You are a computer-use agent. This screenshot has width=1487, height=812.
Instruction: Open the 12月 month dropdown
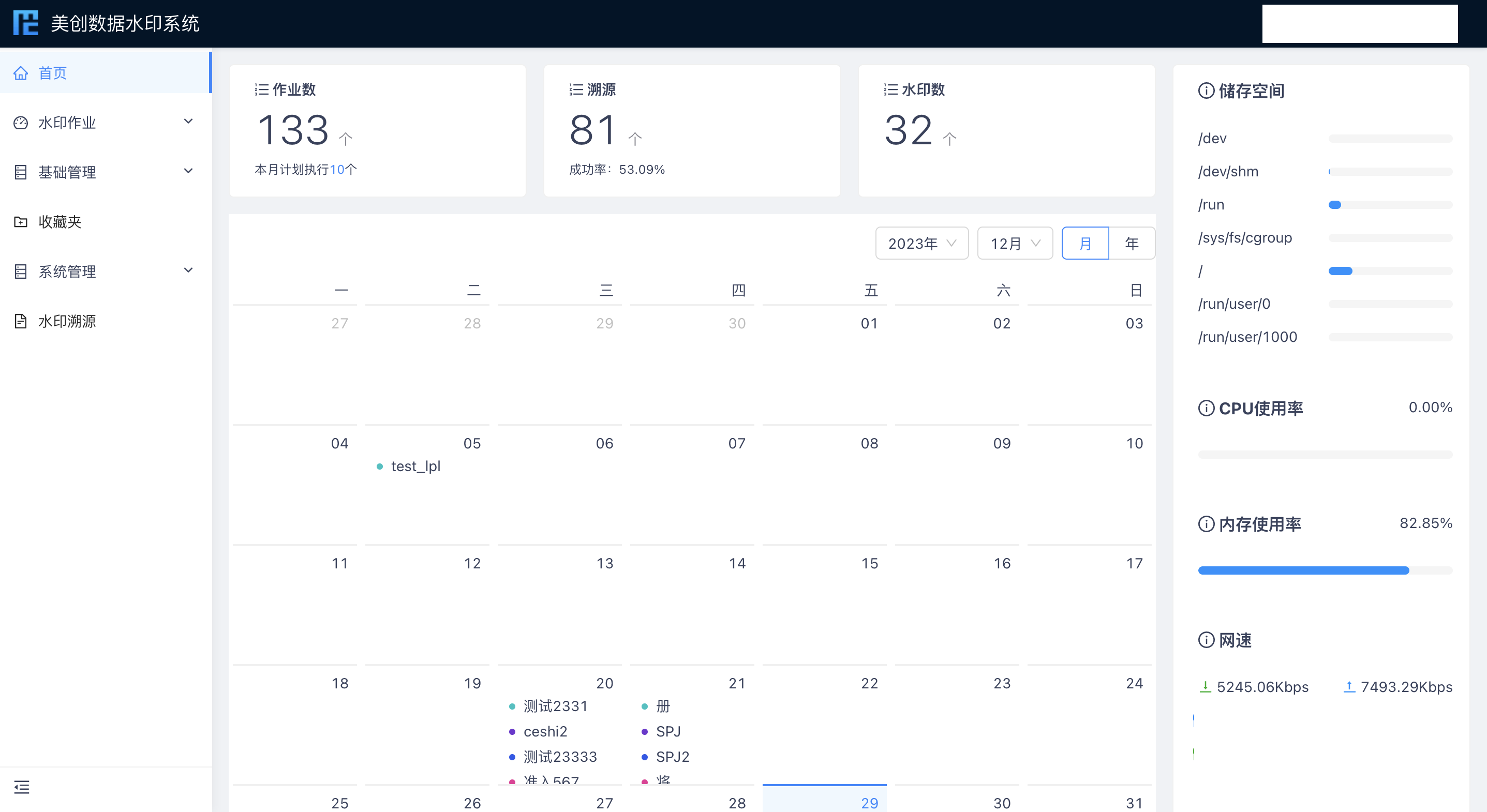tap(1014, 243)
